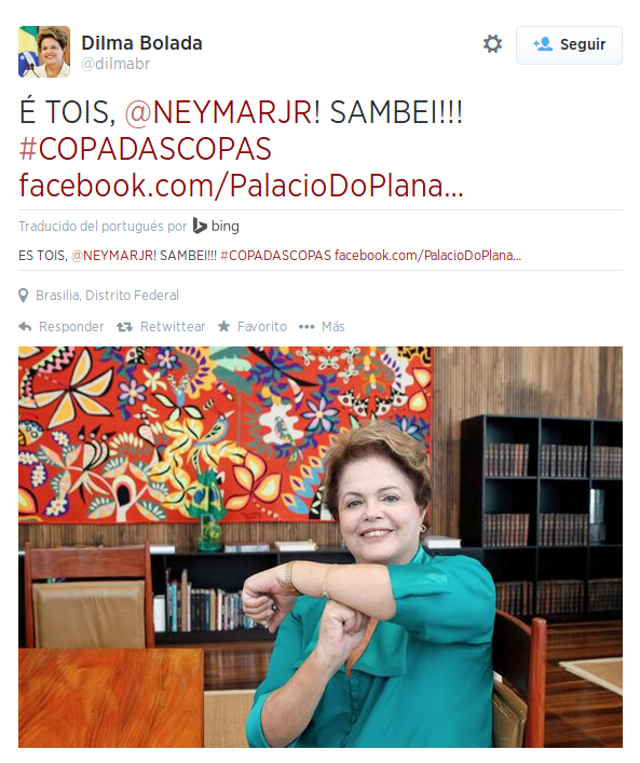Viewport: 640px width, 763px height.
Task: Open the @NEYMARJR mention in tweet
Action: point(221,112)
